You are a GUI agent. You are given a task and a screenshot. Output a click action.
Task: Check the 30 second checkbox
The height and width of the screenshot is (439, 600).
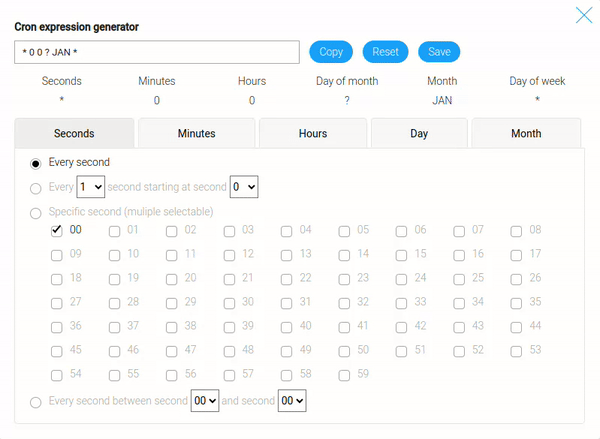(x=229, y=303)
